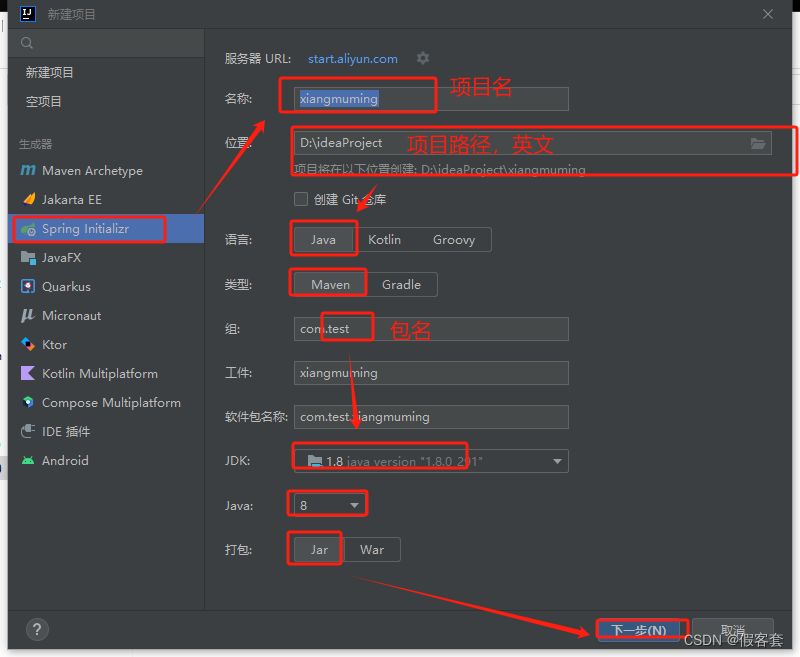Choose Ktor generator

click(106, 345)
